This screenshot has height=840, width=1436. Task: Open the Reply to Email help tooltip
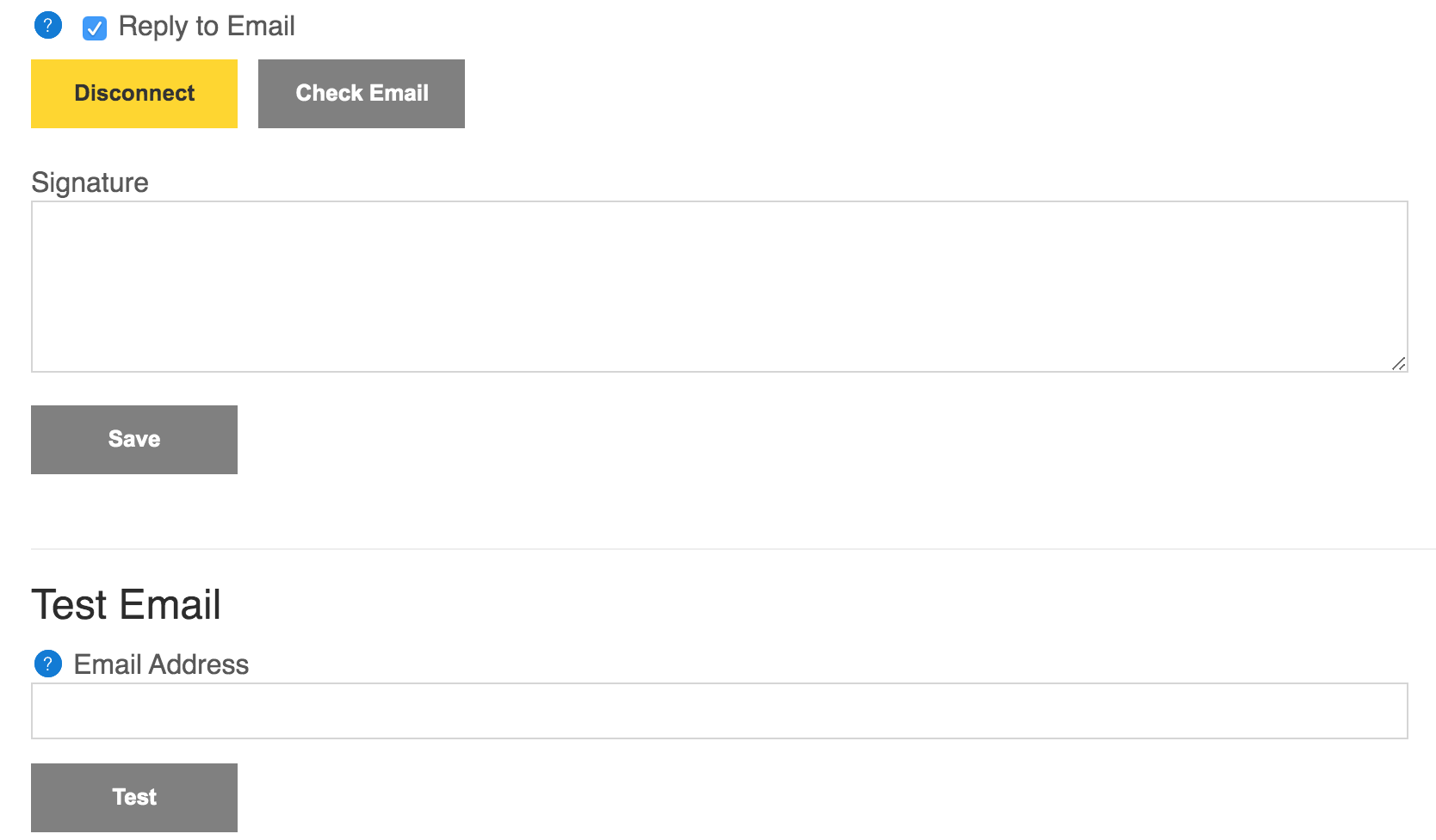[x=48, y=26]
